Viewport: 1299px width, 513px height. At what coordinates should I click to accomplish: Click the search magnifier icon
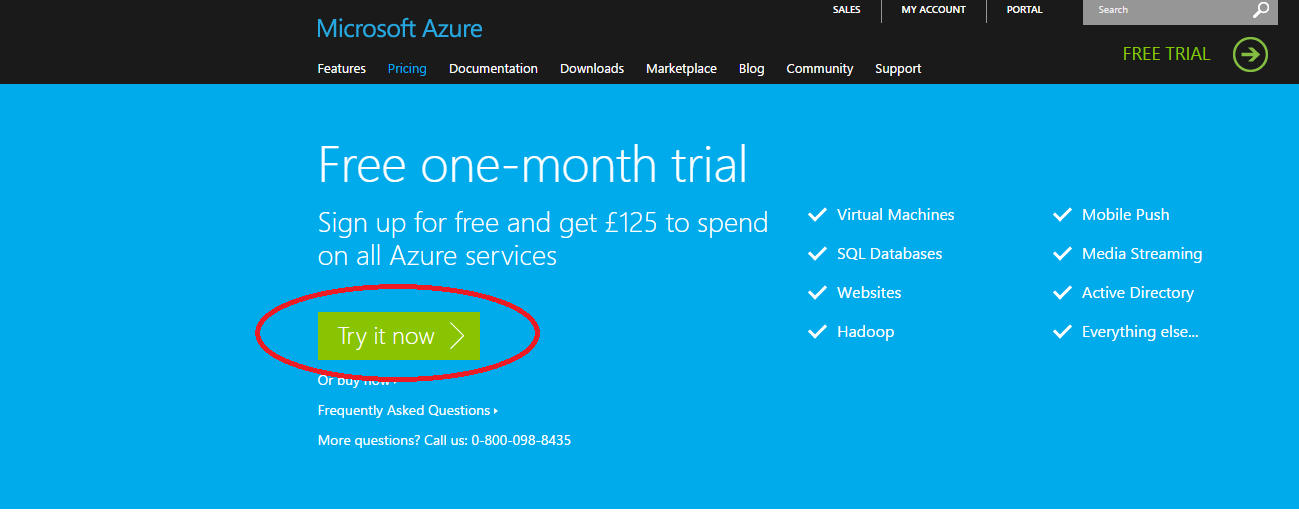[1261, 11]
